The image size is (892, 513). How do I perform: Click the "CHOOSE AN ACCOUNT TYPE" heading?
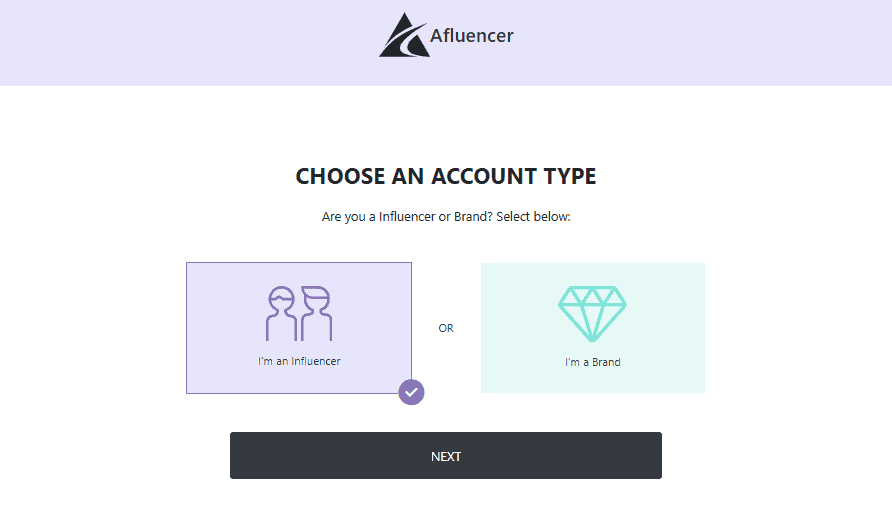click(446, 177)
